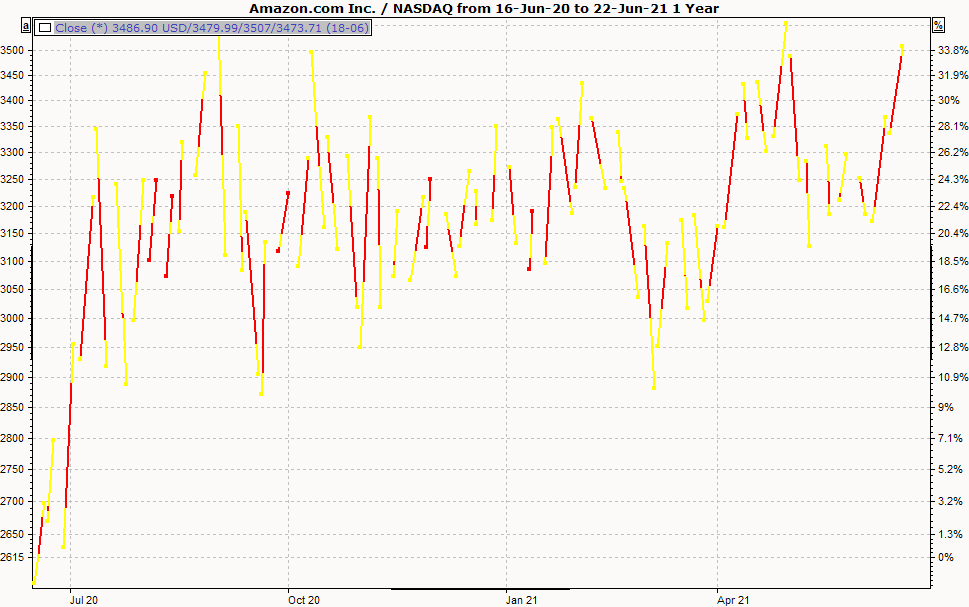Click the 26.2% right axis label
This screenshot has width=969, height=607.
coord(950,153)
